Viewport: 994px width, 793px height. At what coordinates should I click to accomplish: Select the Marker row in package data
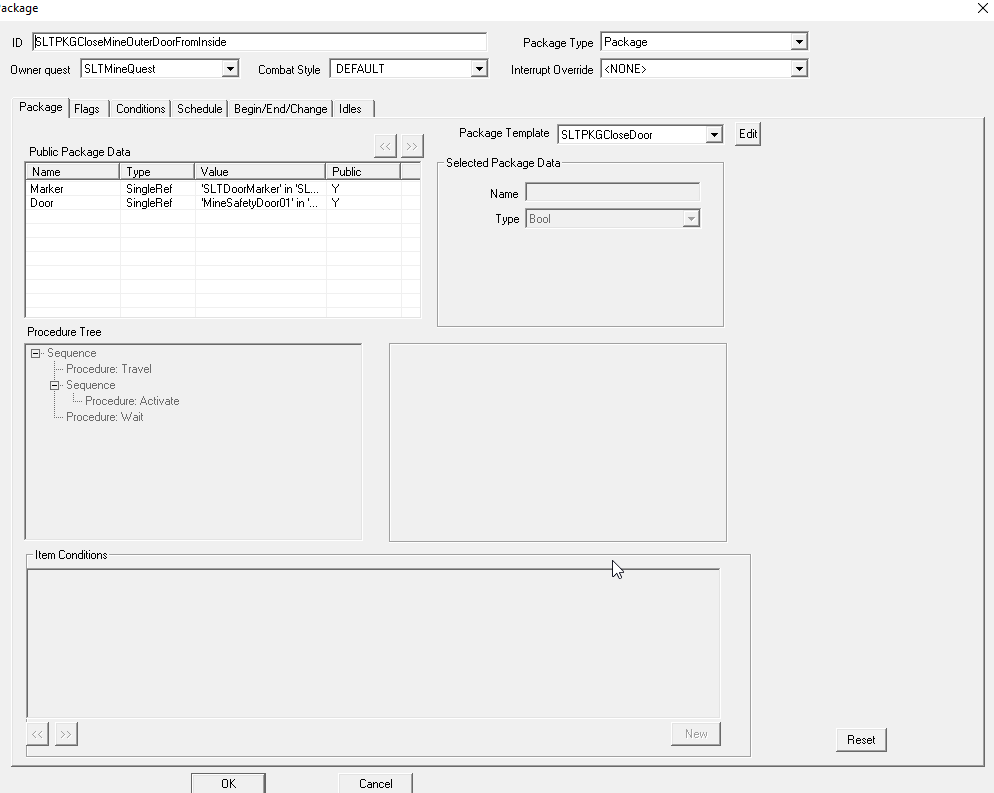point(223,189)
